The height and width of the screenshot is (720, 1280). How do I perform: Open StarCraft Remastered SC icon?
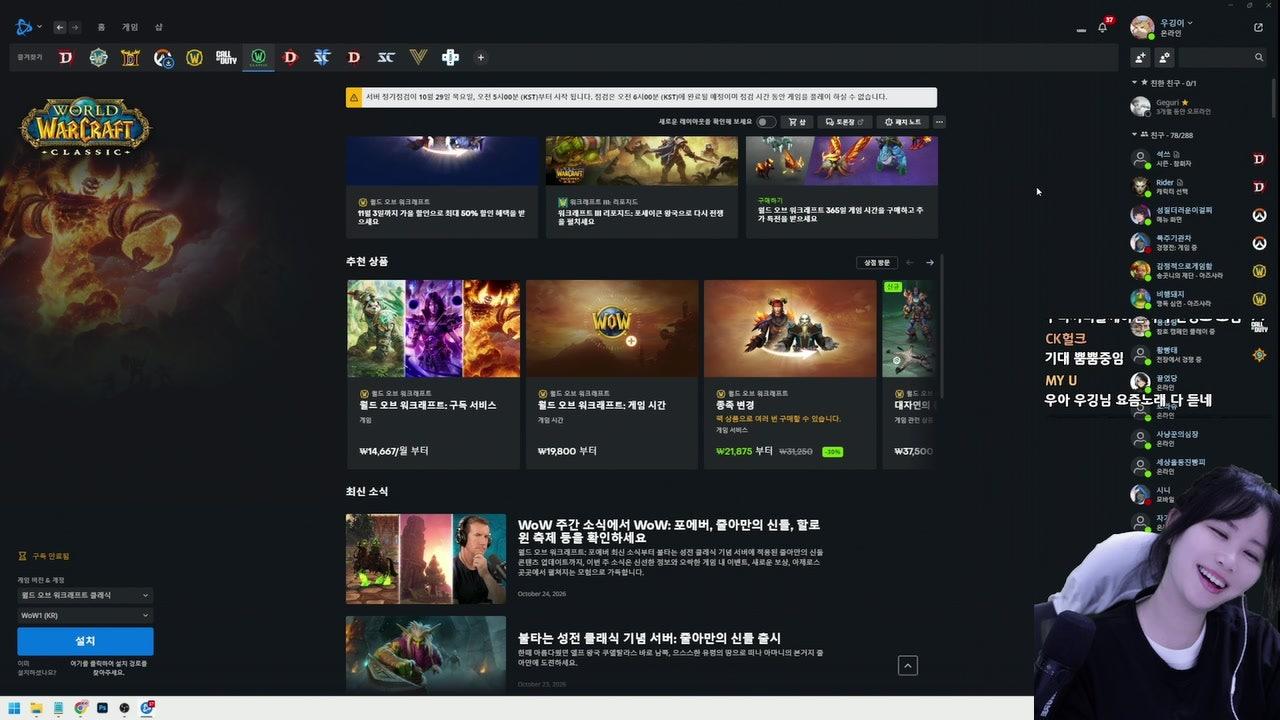tap(386, 57)
